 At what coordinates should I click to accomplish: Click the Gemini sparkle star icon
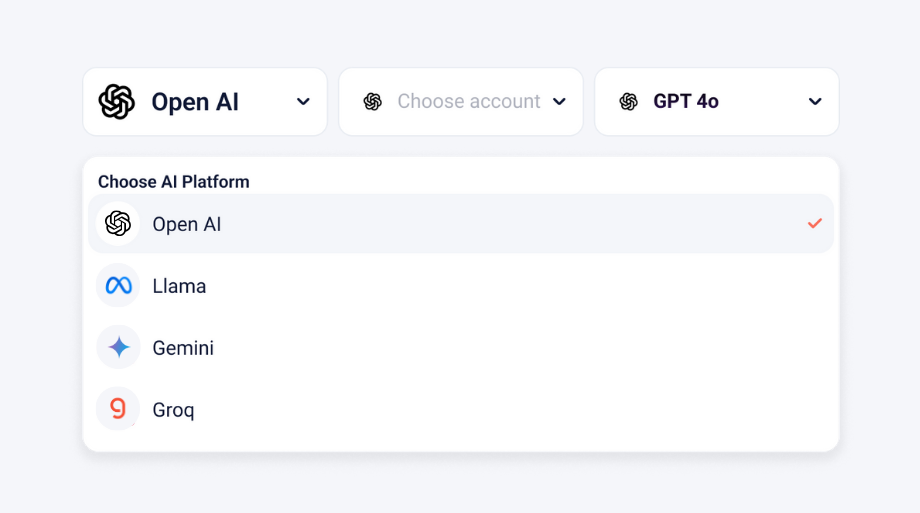tap(119, 347)
